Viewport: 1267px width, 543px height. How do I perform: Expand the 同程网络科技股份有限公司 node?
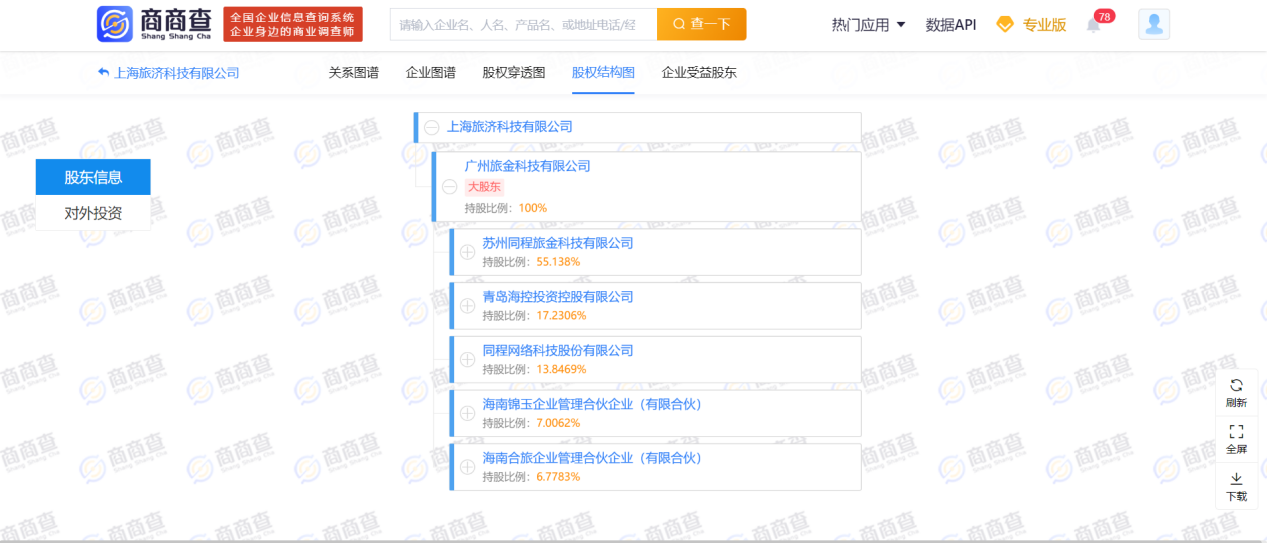pyautogui.click(x=467, y=360)
